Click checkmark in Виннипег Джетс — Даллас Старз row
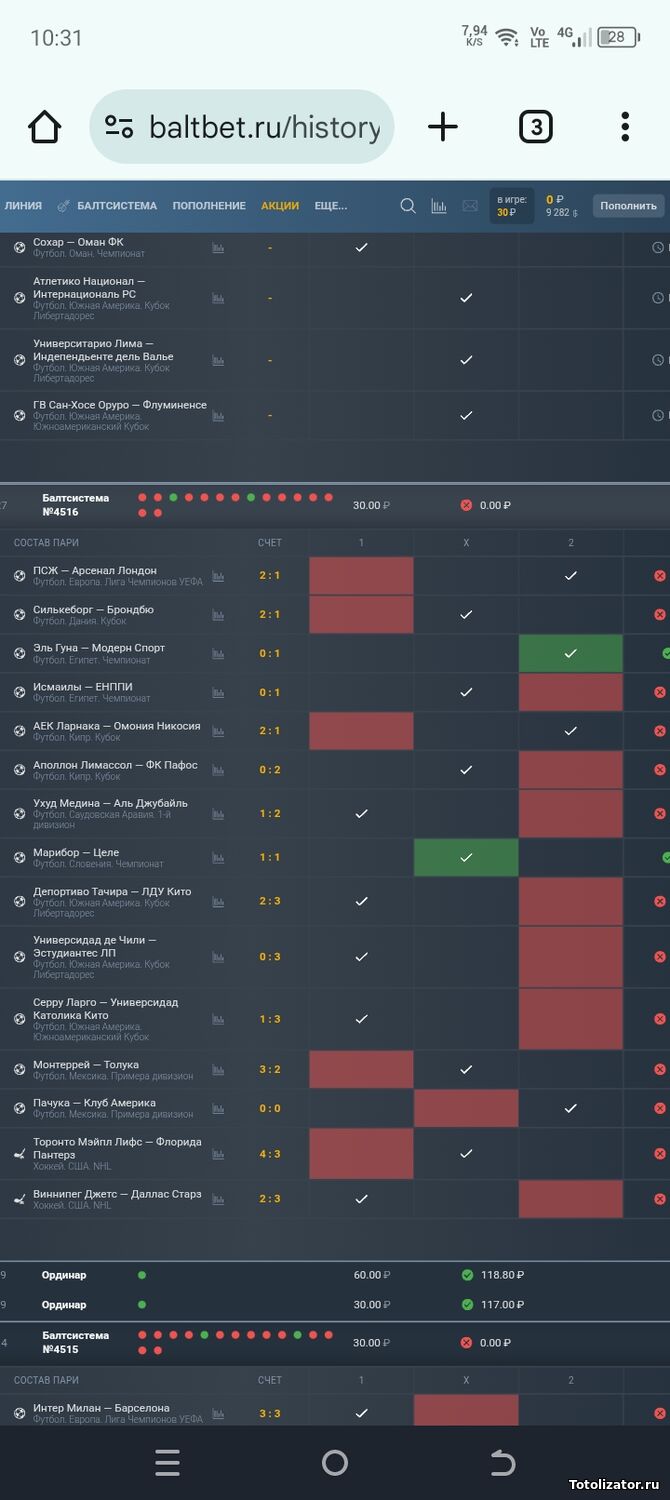This screenshot has height=1500, width=670. 362,1199
